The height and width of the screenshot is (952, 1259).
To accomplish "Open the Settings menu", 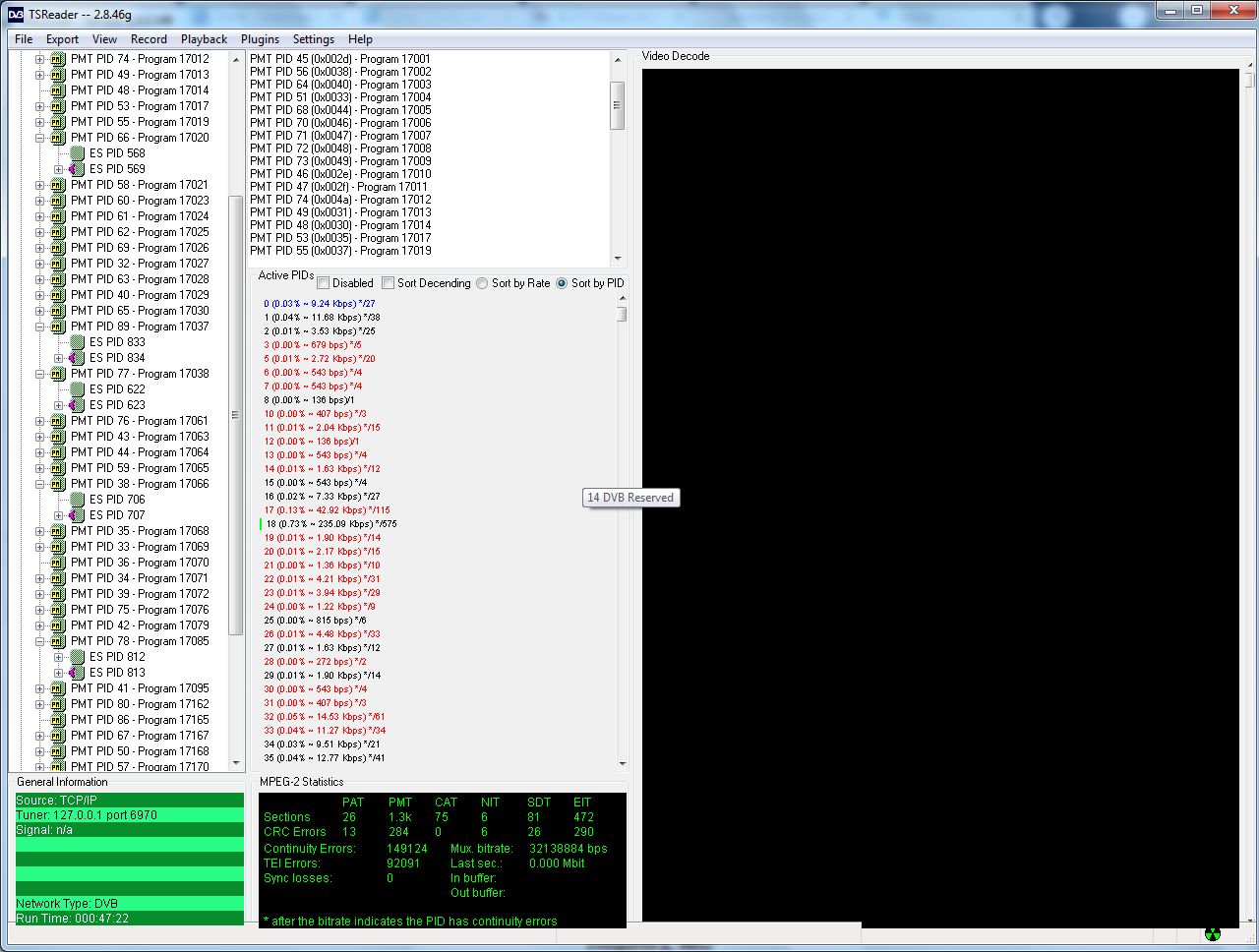I will tap(314, 39).
